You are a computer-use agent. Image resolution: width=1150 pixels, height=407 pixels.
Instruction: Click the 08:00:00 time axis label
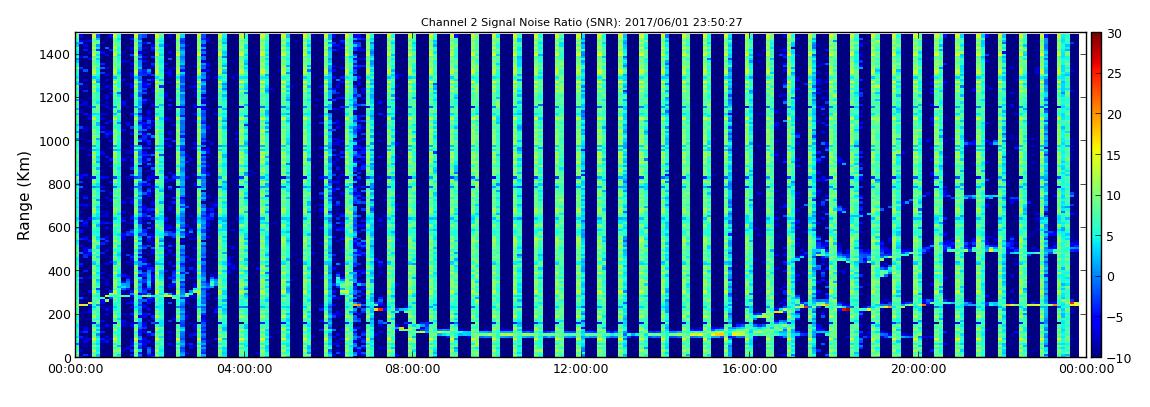[x=412, y=369]
